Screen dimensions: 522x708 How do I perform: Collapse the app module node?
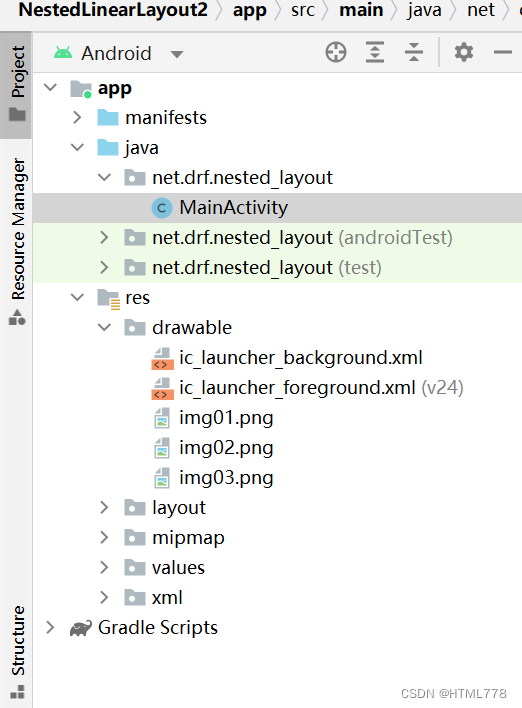tap(51, 87)
